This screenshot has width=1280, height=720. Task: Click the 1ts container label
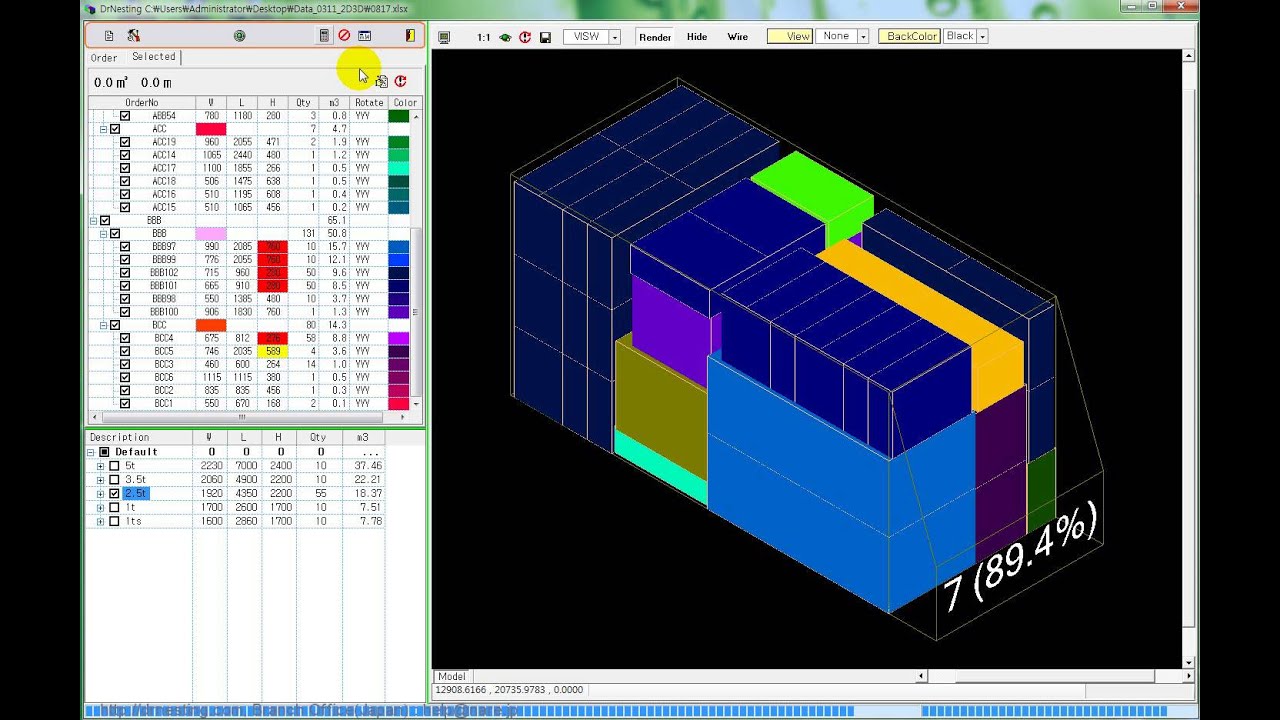point(133,522)
